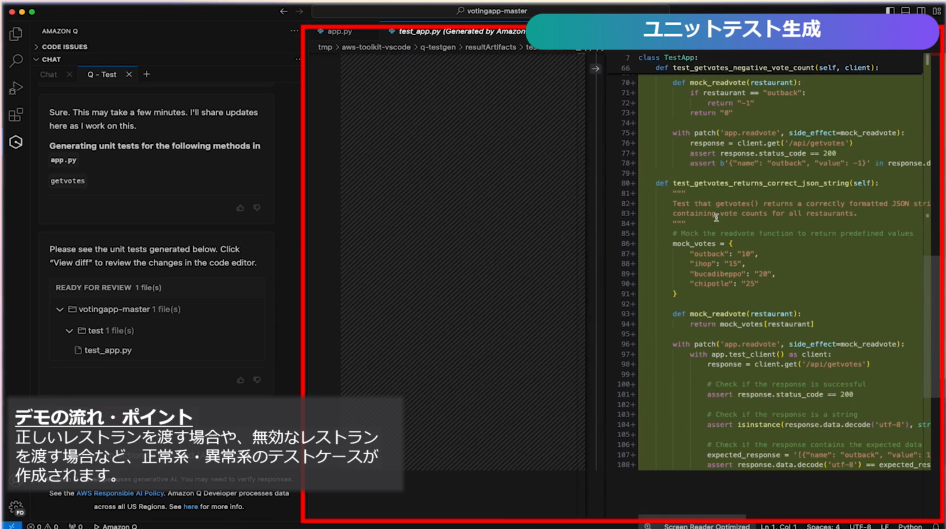Close the Q - Test tab

[129, 74]
